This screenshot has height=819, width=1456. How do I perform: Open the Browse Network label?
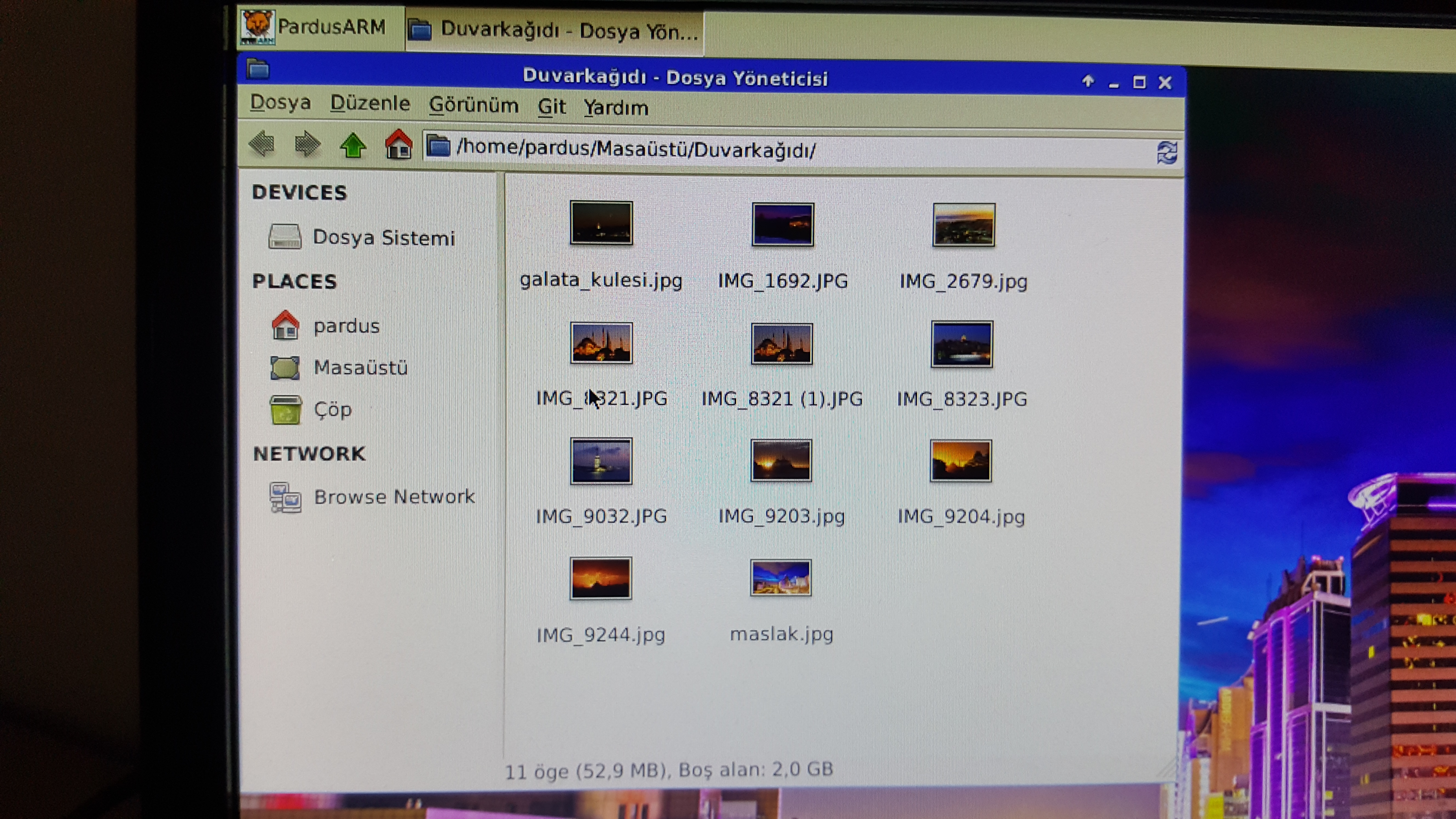coord(394,497)
